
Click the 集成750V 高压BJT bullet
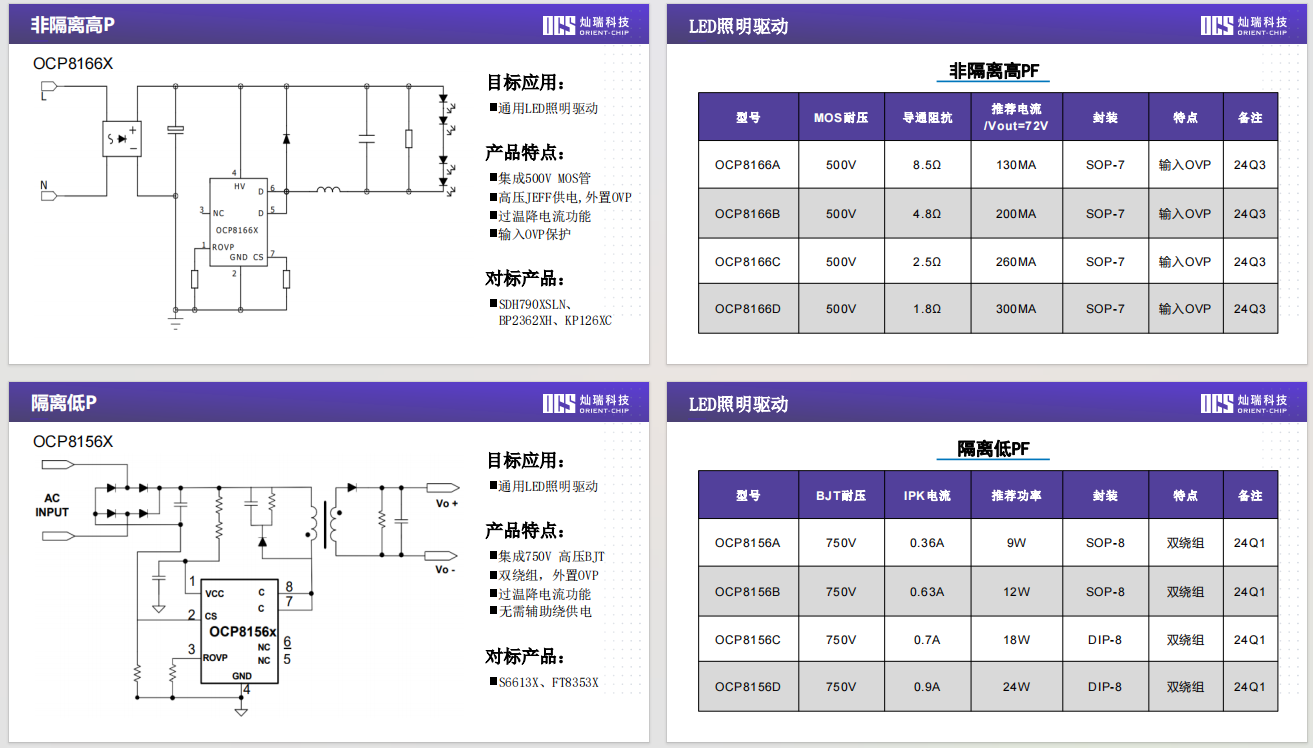547,556
